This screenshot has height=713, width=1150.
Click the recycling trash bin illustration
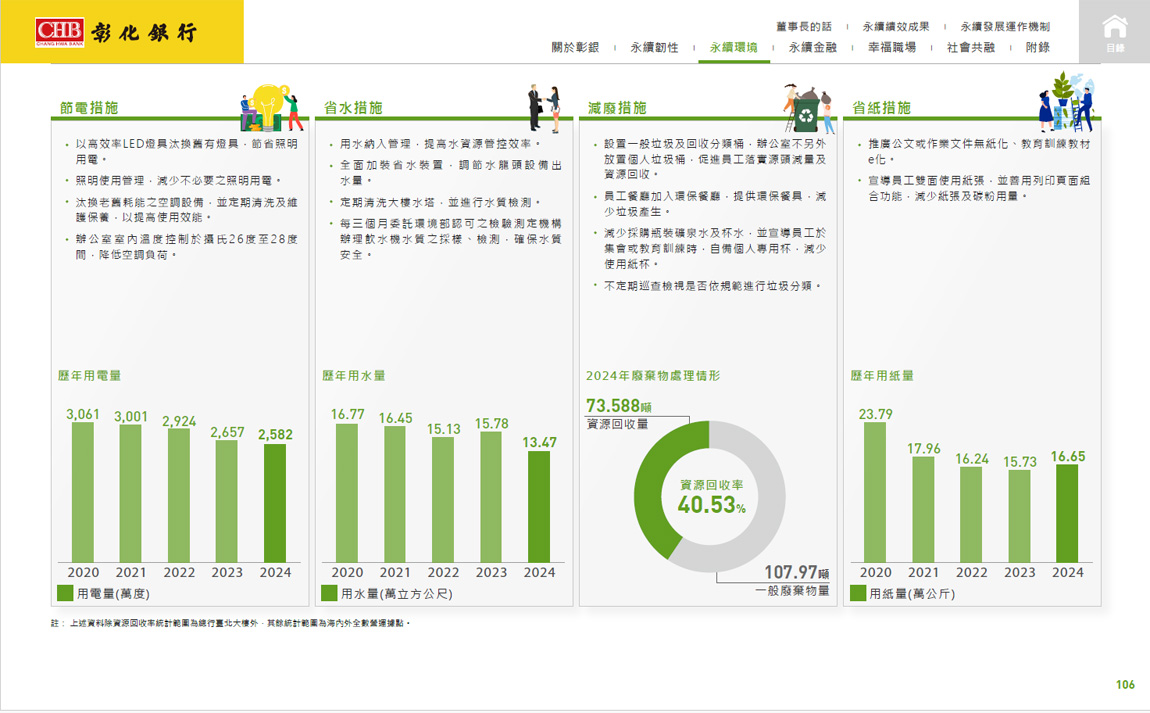(809, 107)
